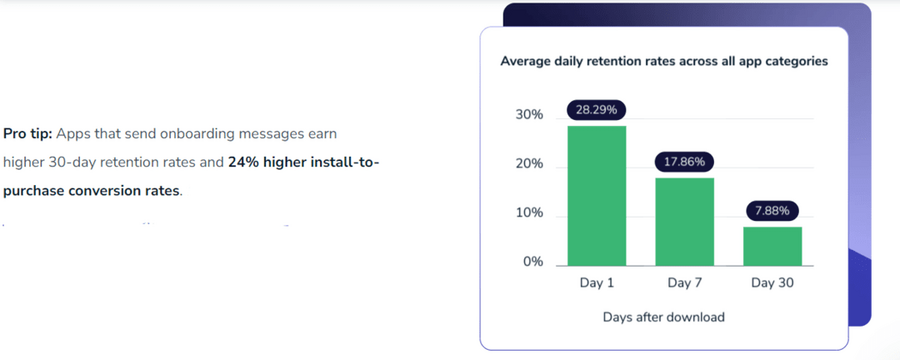This screenshot has height=360, width=900.
Task: Click the 10% y-axis label
Action: pyautogui.click(x=529, y=213)
